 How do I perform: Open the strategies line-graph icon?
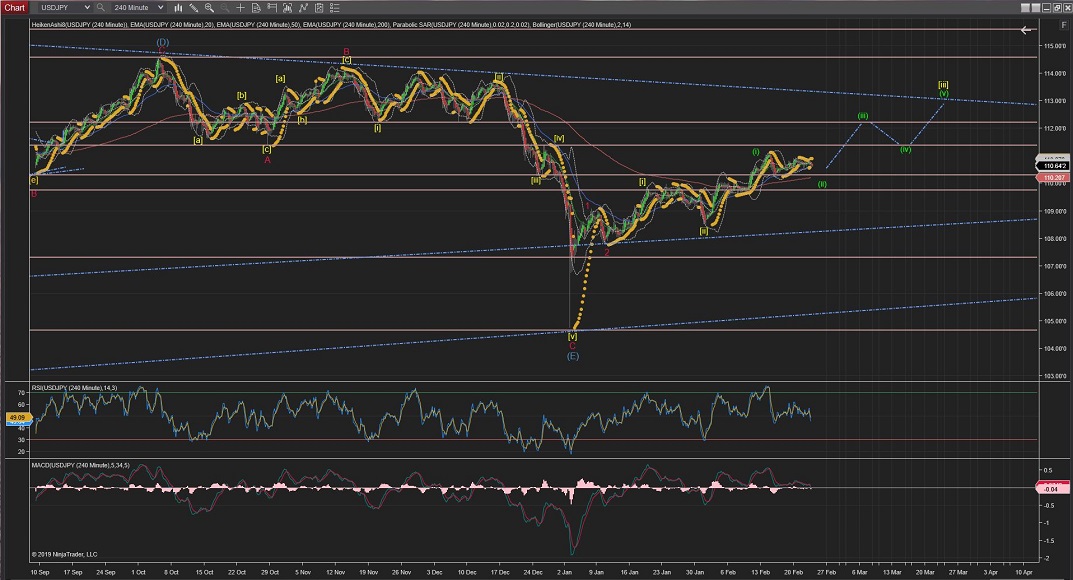point(302,8)
